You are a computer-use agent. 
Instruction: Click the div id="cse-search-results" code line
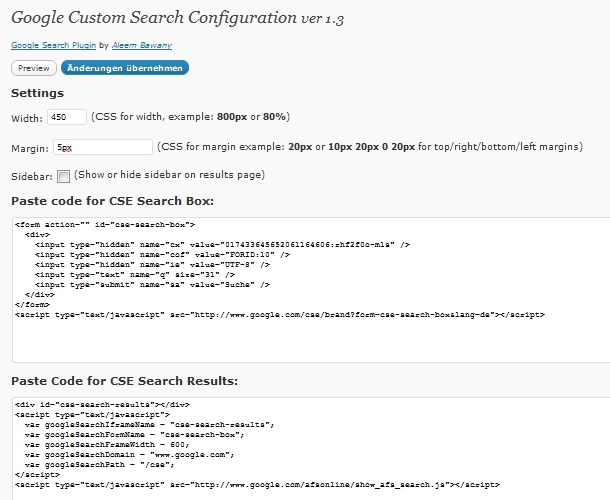click(x=102, y=405)
